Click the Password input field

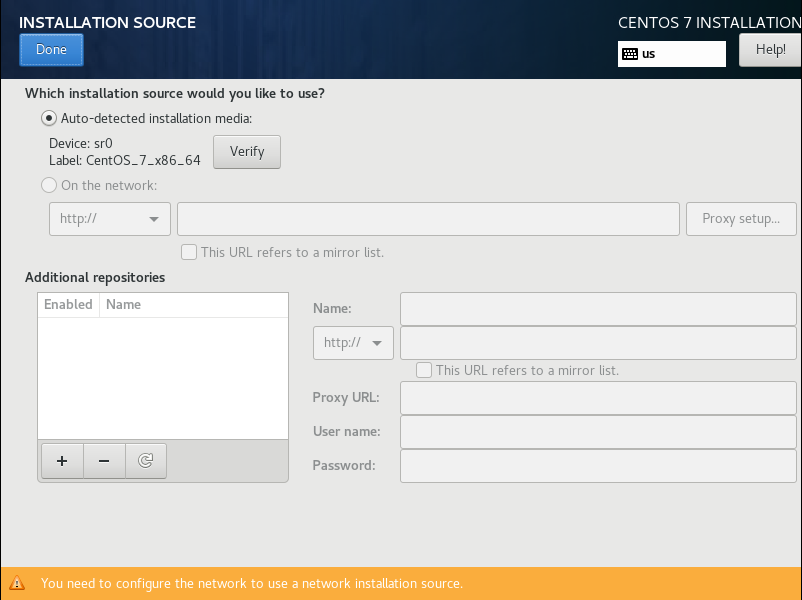pyautogui.click(x=598, y=465)
